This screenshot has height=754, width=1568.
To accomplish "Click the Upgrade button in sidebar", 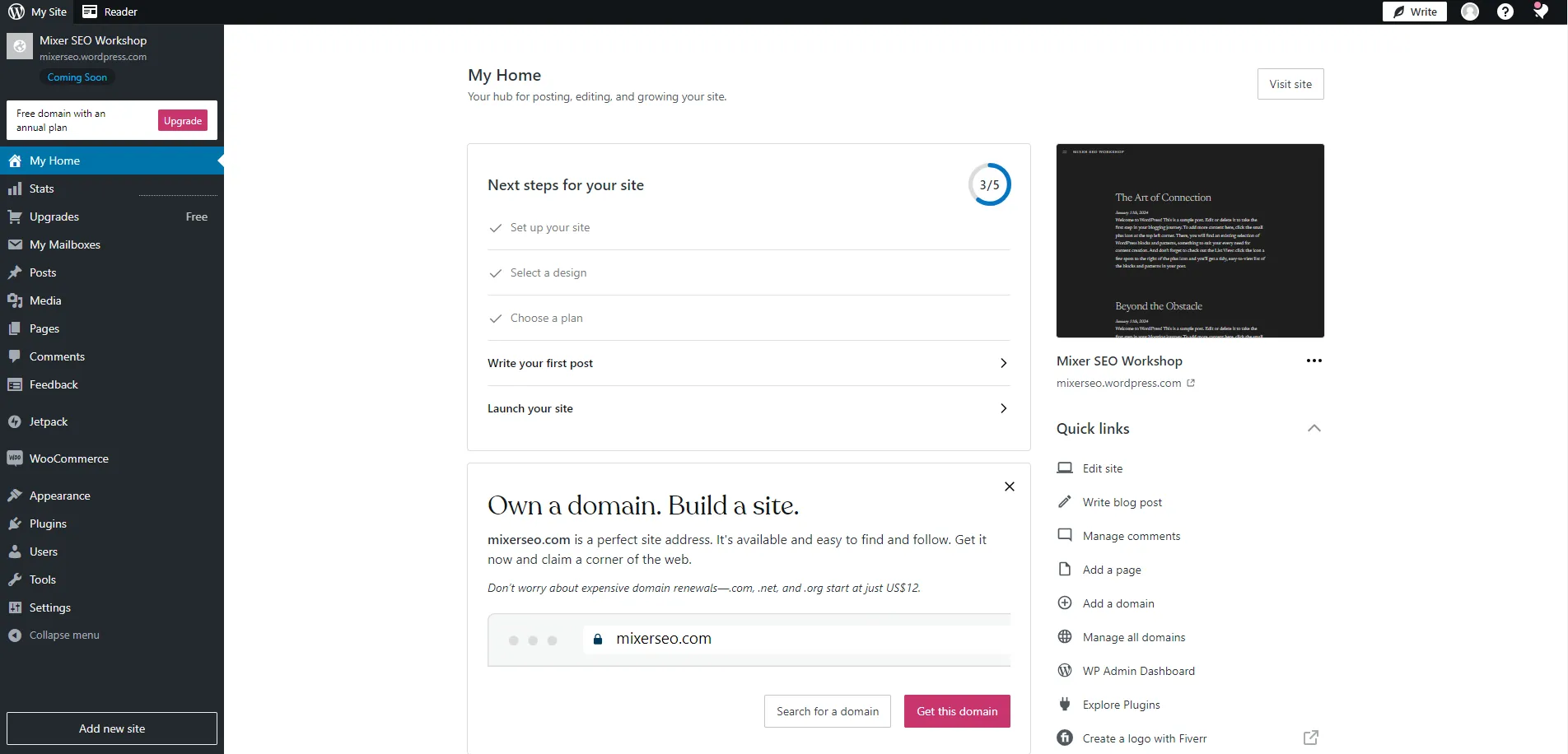I will coord(183,120).
